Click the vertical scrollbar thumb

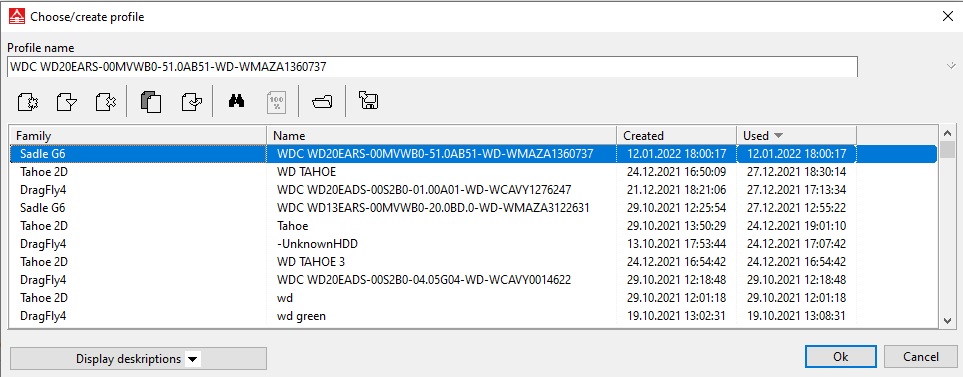coord(948,149)
